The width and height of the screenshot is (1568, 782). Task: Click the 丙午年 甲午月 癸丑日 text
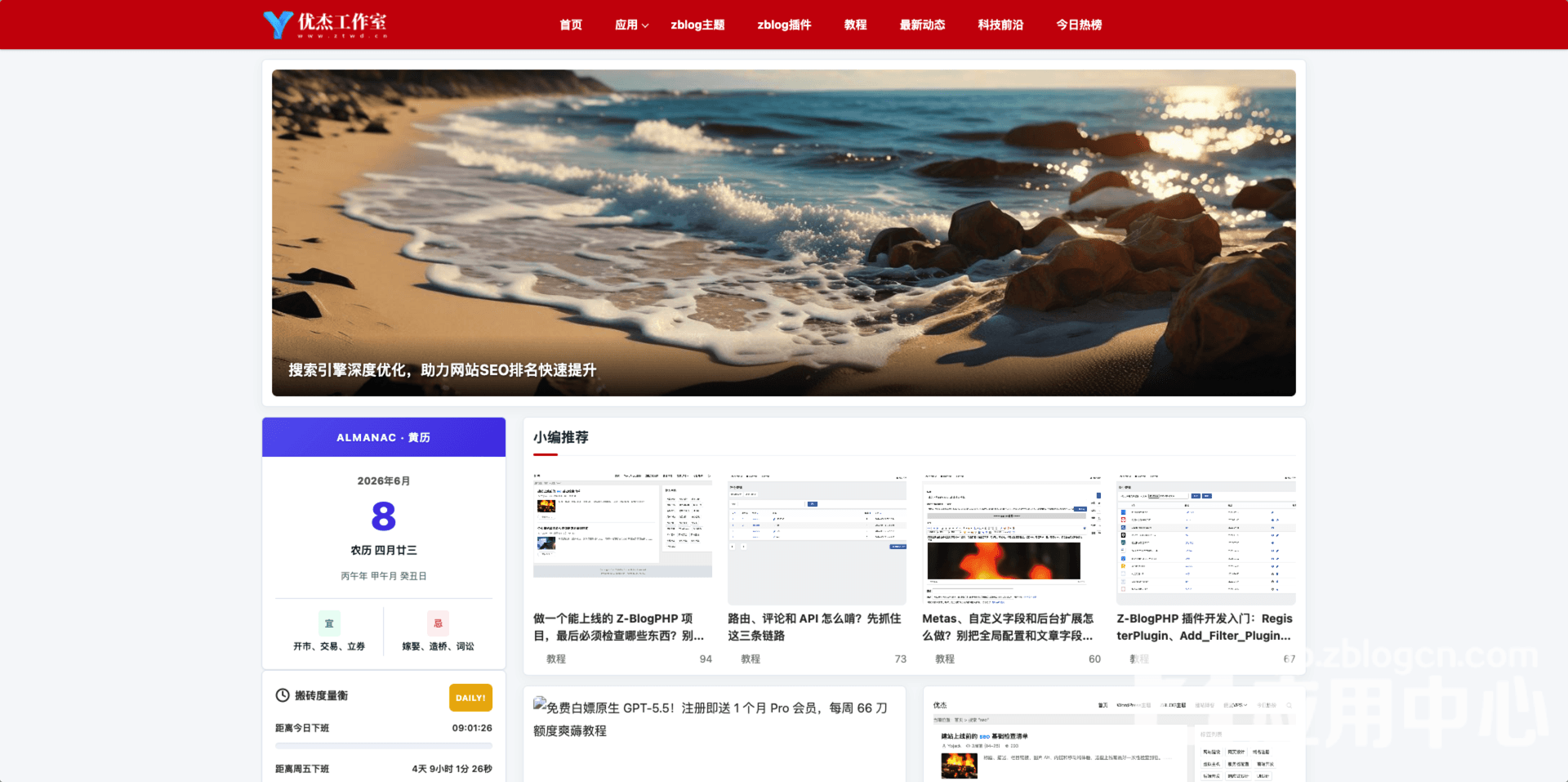click(384, 576)
